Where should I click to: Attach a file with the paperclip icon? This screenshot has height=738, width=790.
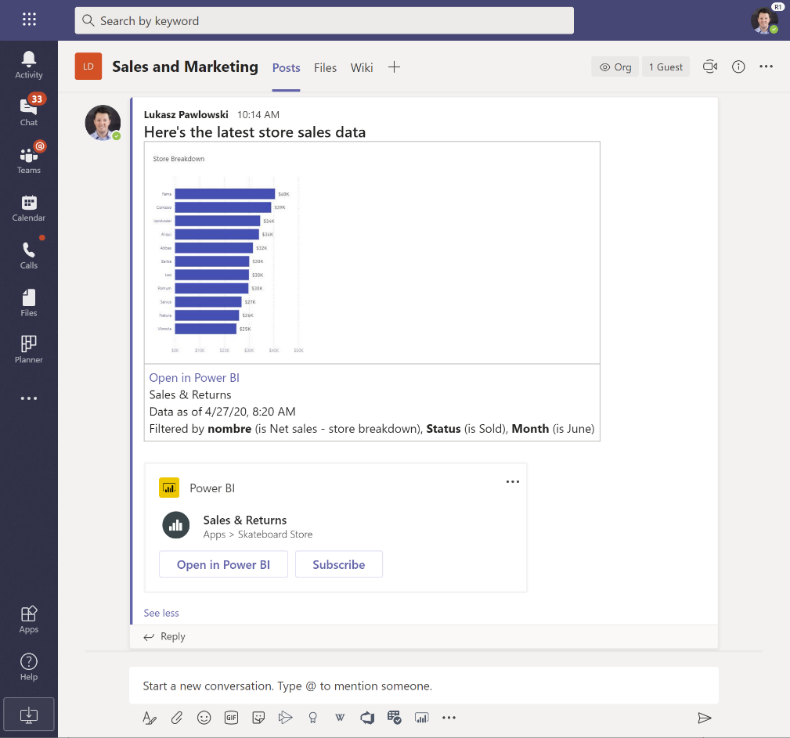click(176, 717)
